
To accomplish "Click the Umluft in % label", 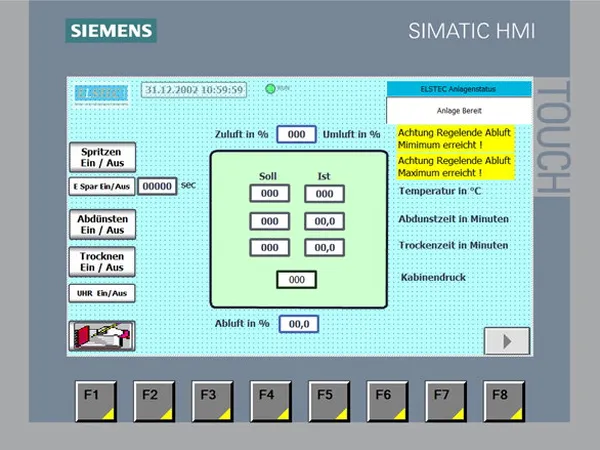I will pyautogui.click(x=352, y=134).
